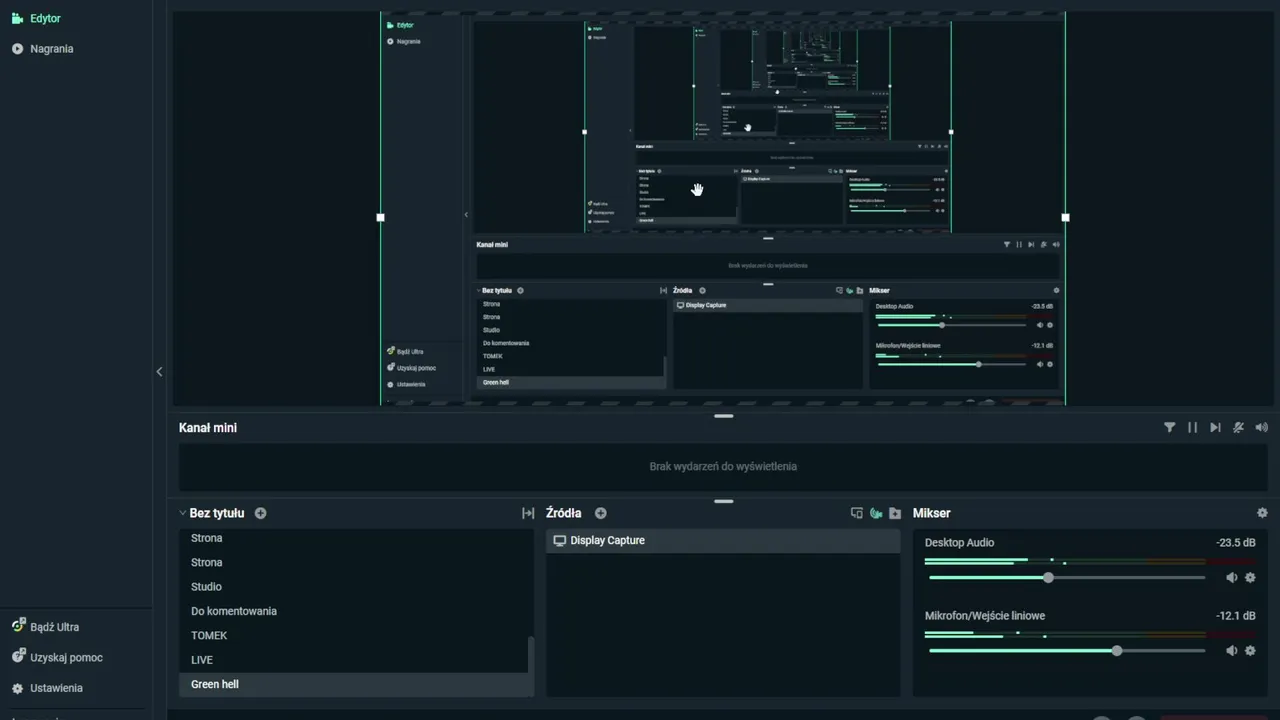Open Mikrofon/Wejście liniowe settings gear

1250,651
